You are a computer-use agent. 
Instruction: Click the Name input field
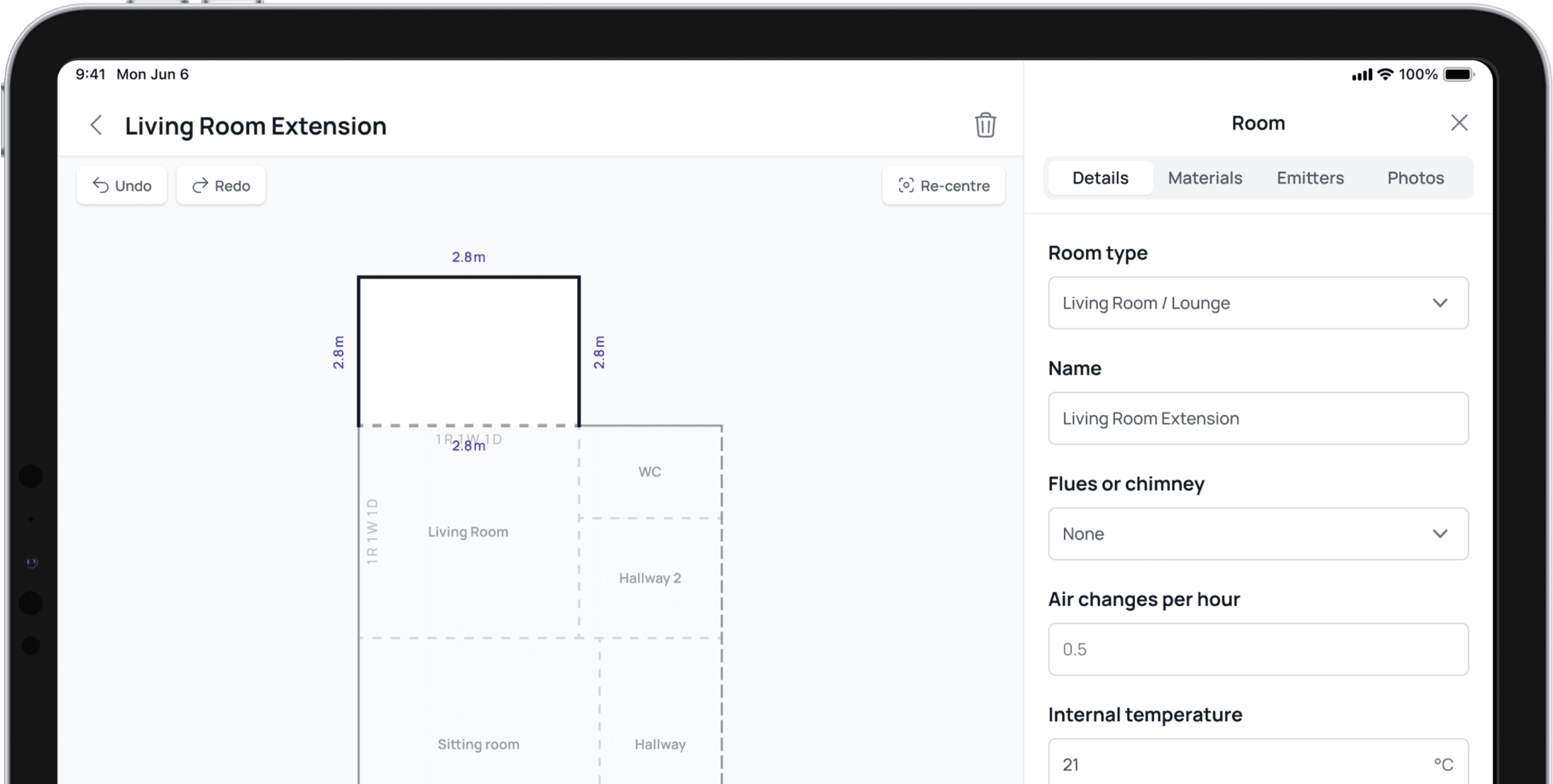tap(1258, 418)
